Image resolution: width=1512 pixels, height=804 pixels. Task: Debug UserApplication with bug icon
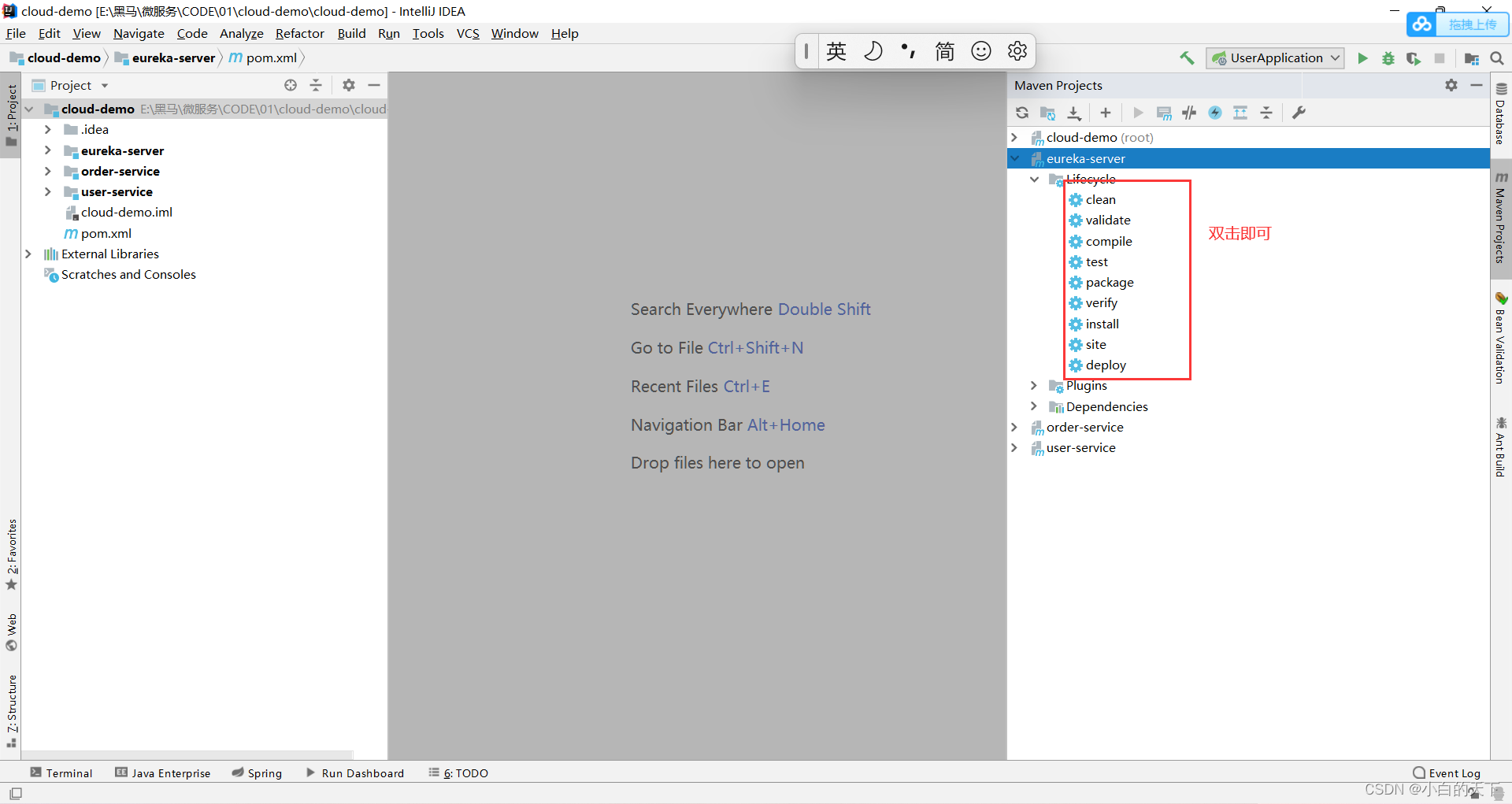(x=1388, y=57)
